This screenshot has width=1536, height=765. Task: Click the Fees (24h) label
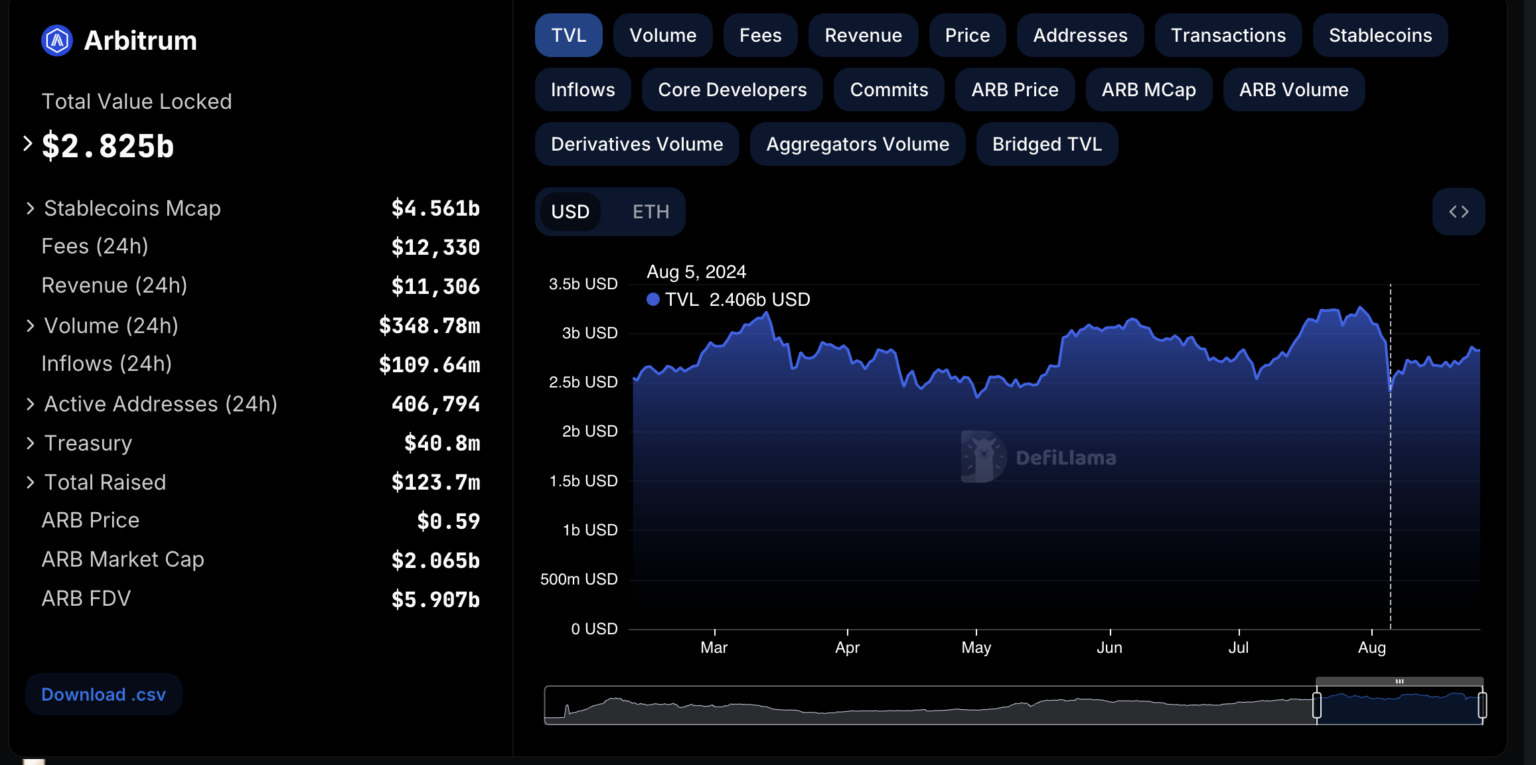[95, 246]
